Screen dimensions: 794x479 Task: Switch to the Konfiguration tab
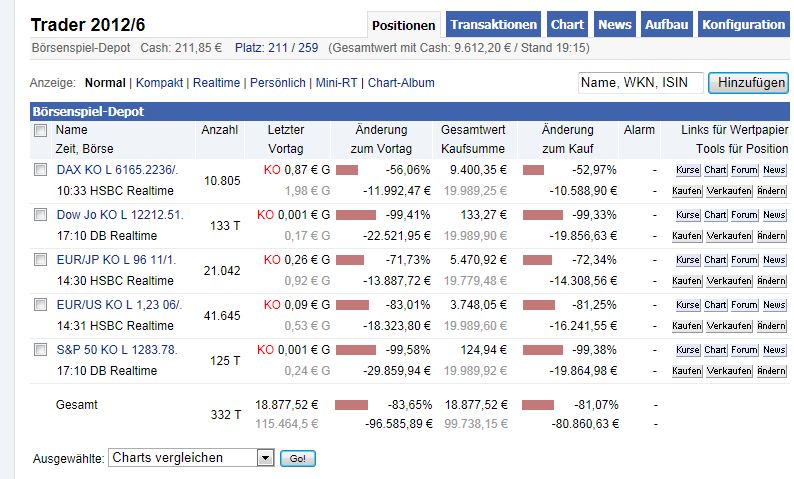click(x=743, y=25)
